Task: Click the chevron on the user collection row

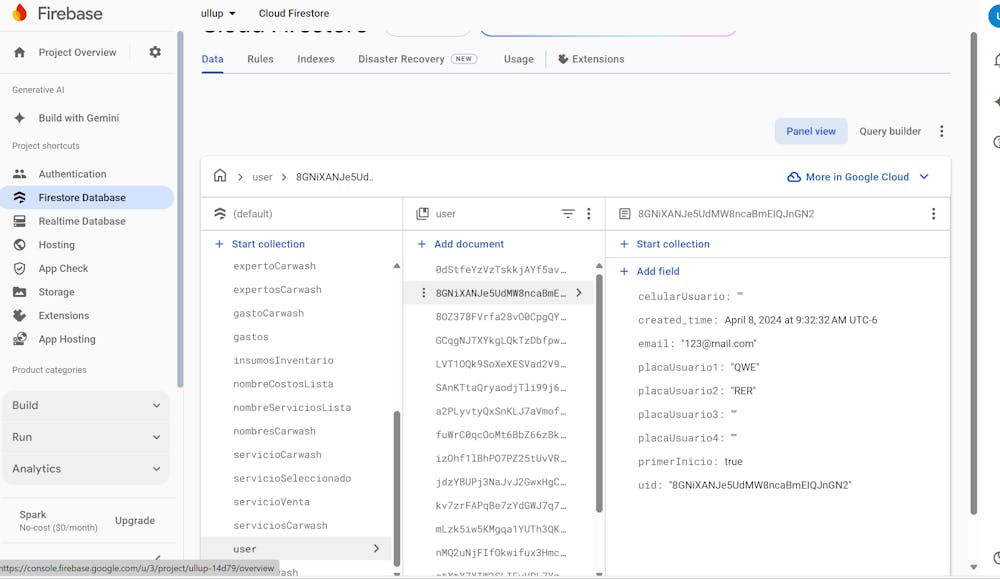Action: pos(376,548)
